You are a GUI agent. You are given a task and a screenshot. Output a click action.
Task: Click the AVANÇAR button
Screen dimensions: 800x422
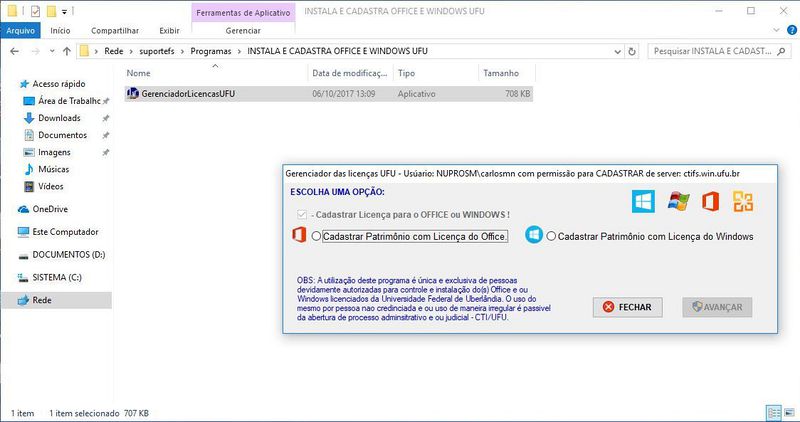click(x=717, y=307)
